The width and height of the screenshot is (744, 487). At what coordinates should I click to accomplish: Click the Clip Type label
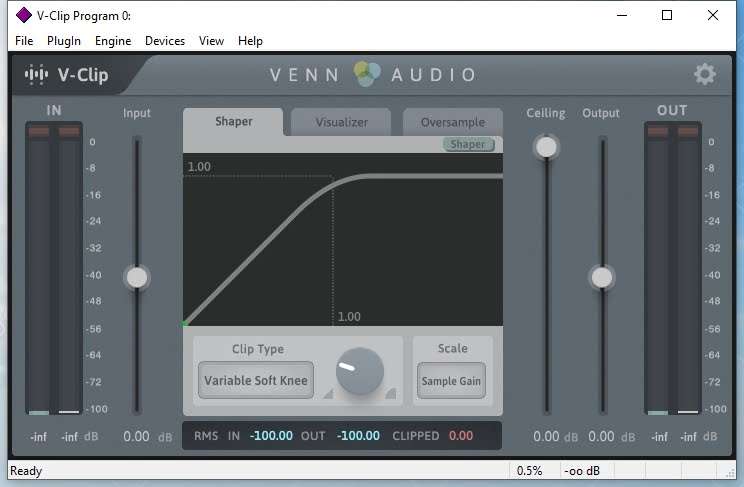click(x=258, y=349)
